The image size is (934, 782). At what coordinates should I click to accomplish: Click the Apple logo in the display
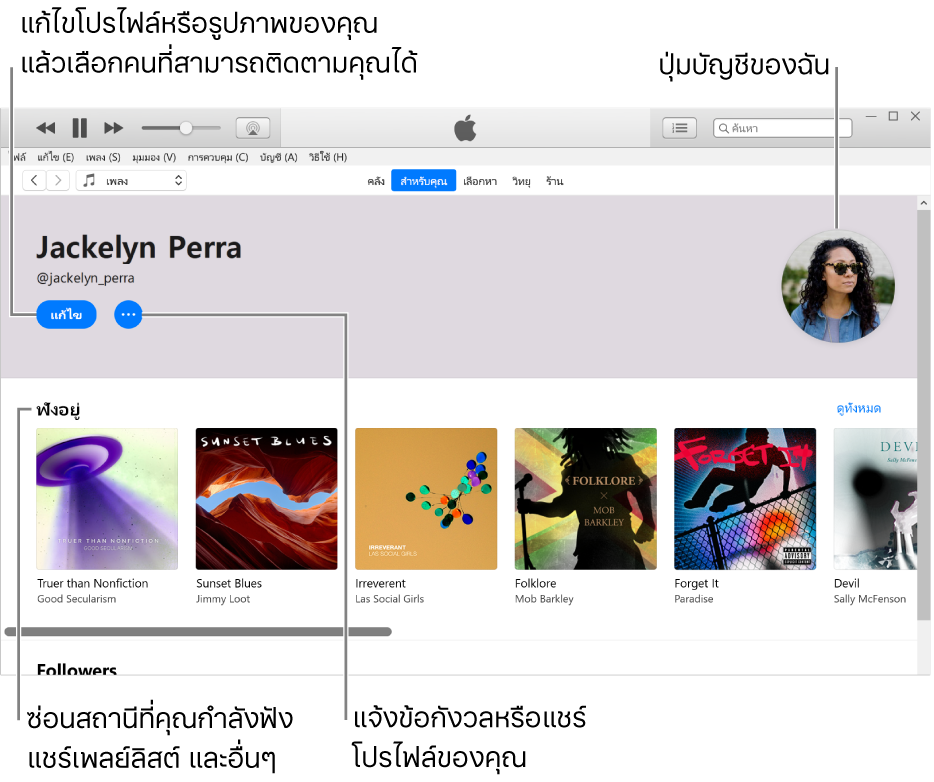tap(465, 127)
